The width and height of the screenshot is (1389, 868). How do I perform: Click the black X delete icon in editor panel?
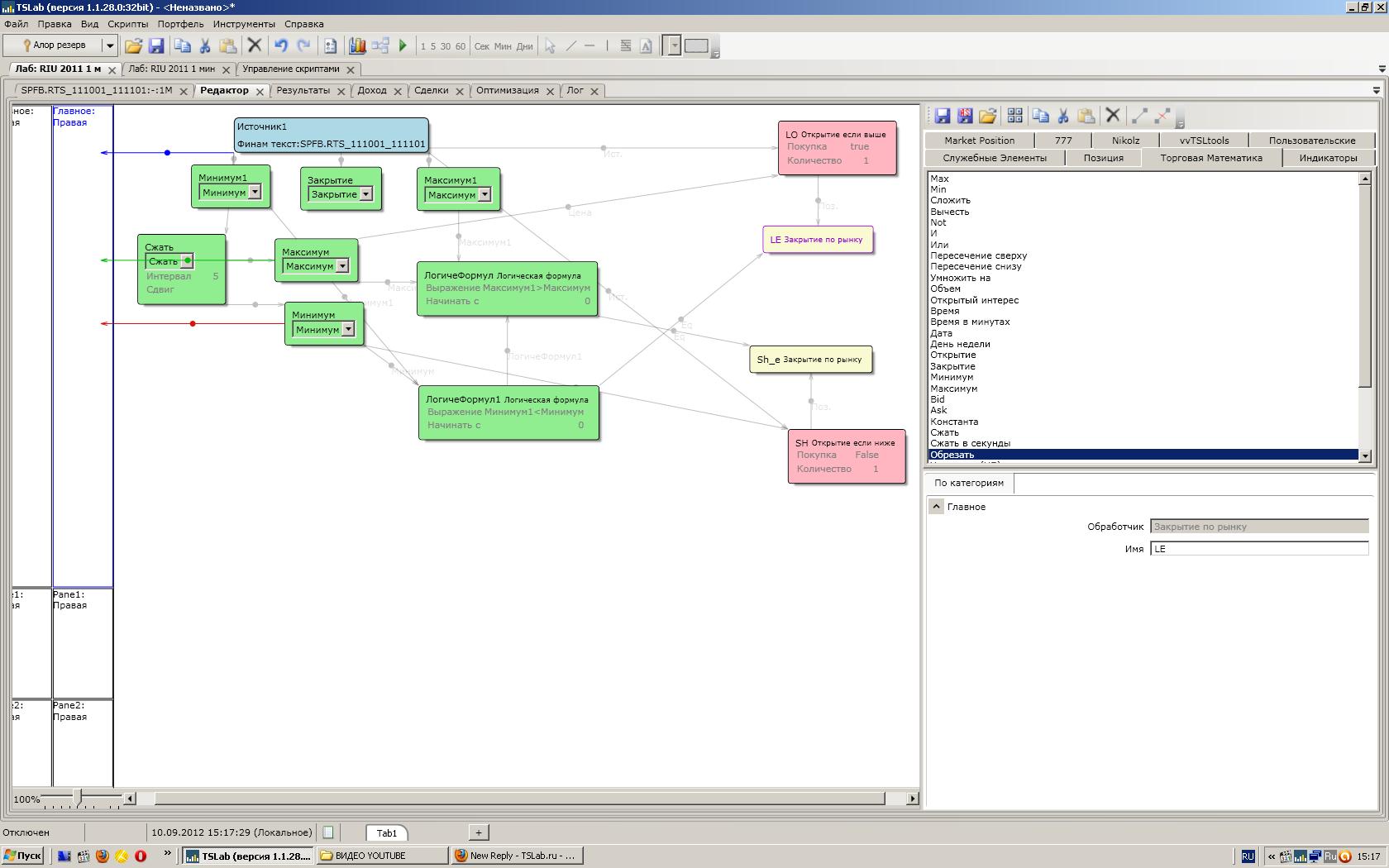point(1113,117)
